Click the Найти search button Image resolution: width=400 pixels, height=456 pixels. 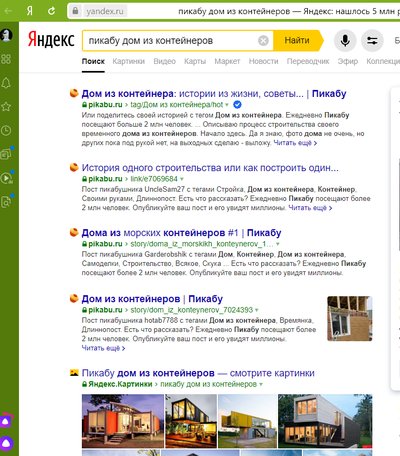tap(297, 41)
